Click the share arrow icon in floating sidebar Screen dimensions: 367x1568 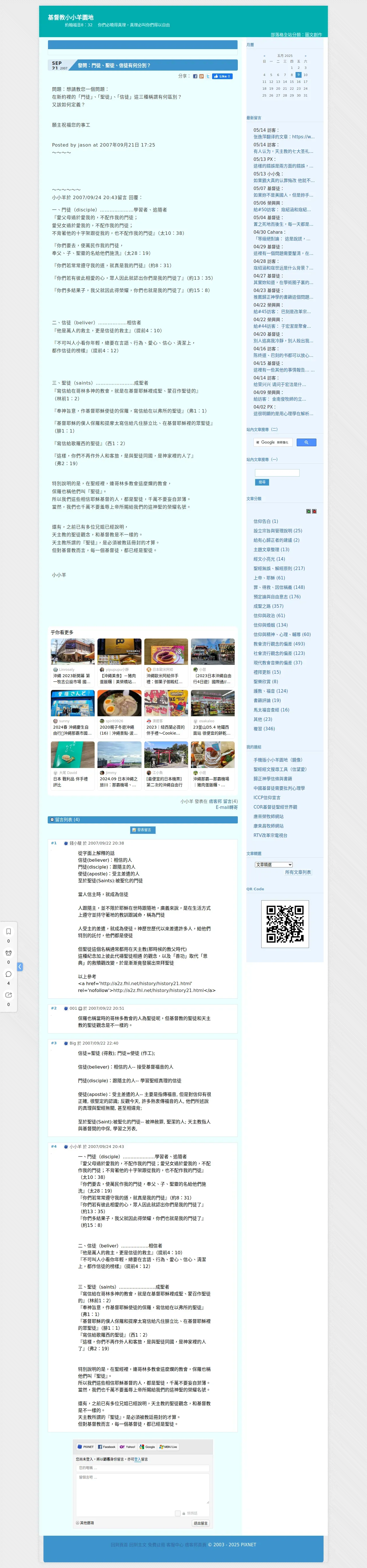9,995
